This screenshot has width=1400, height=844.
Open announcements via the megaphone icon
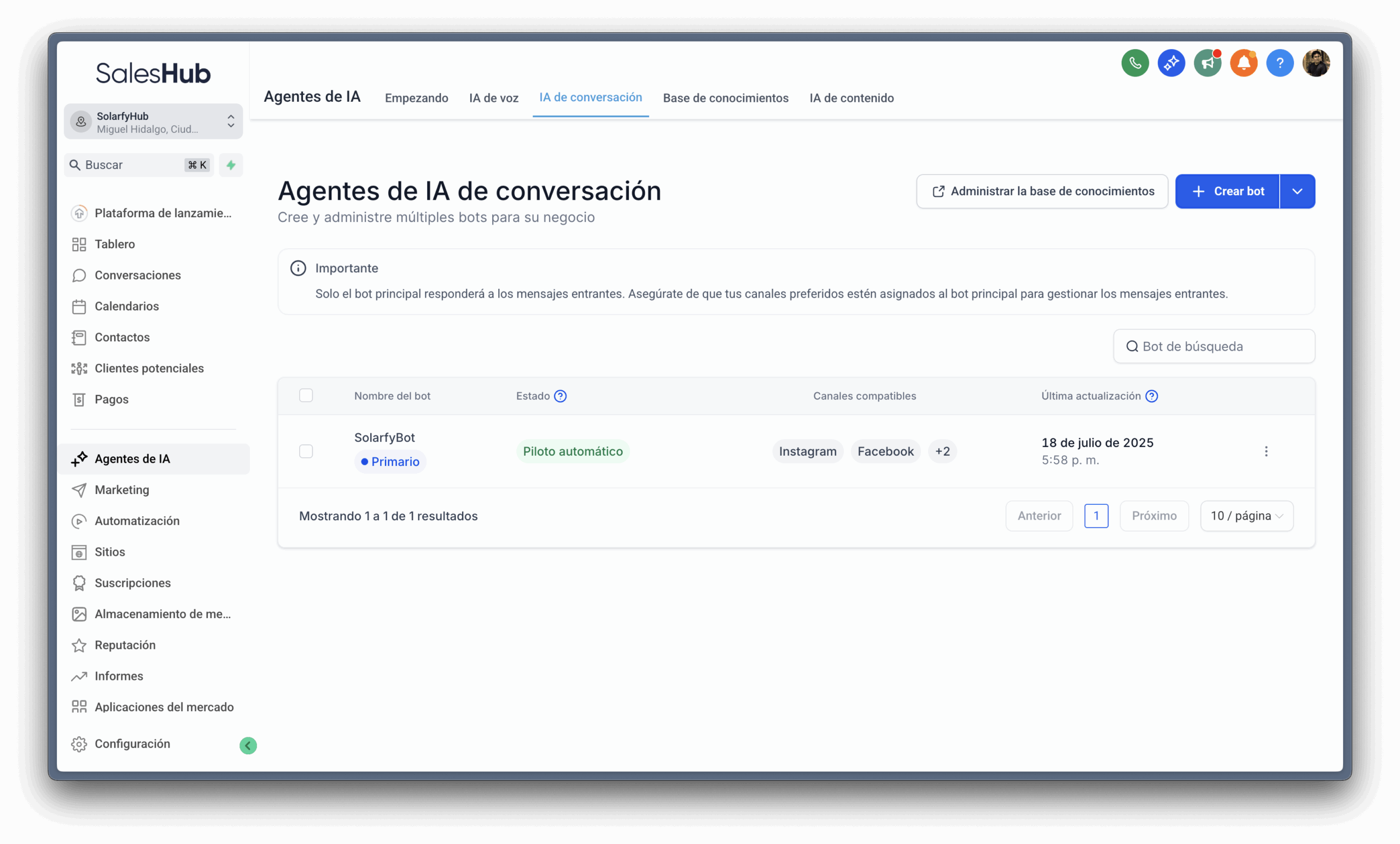1208,62
